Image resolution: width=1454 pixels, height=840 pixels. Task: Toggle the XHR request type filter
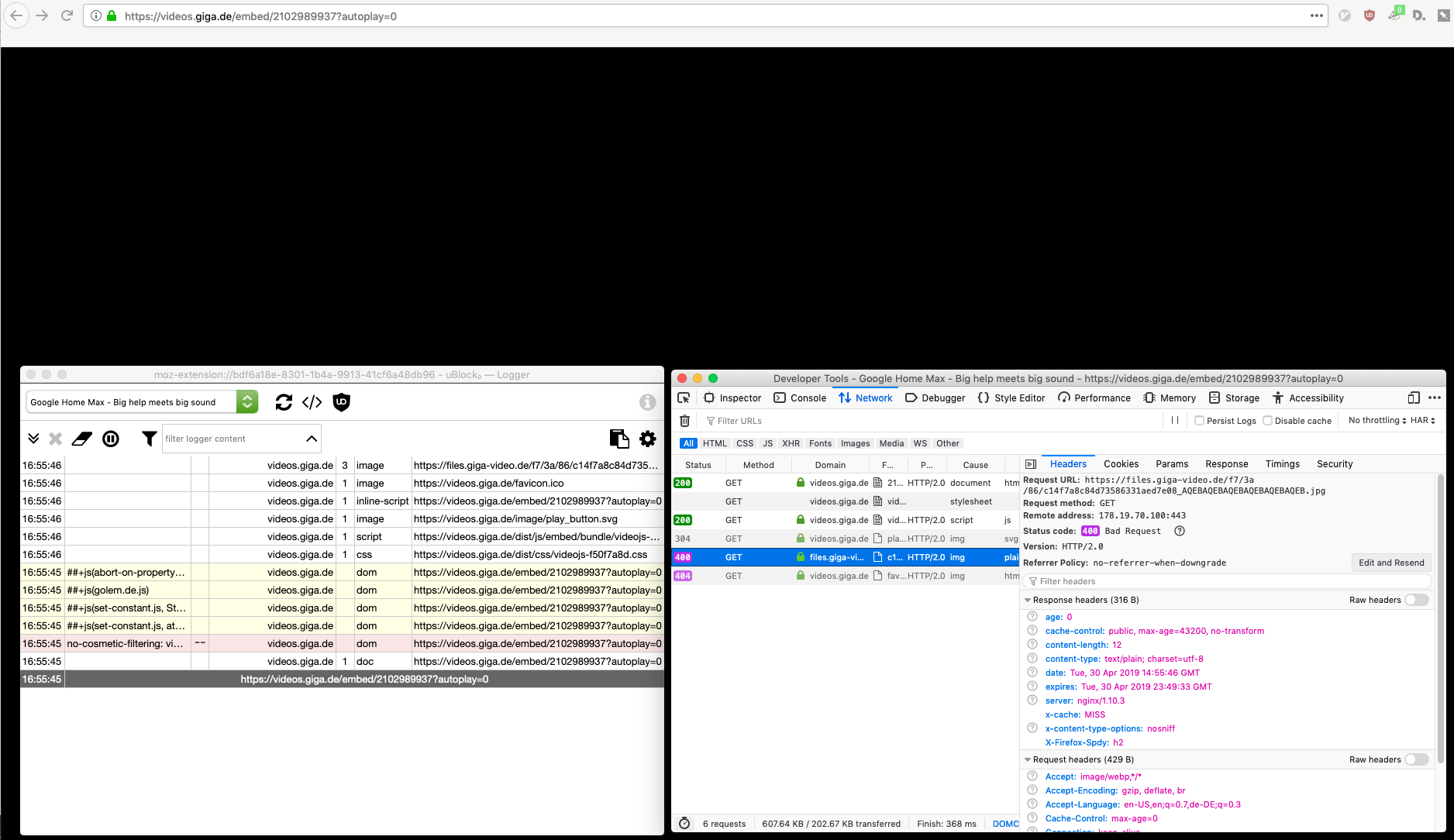791,443
